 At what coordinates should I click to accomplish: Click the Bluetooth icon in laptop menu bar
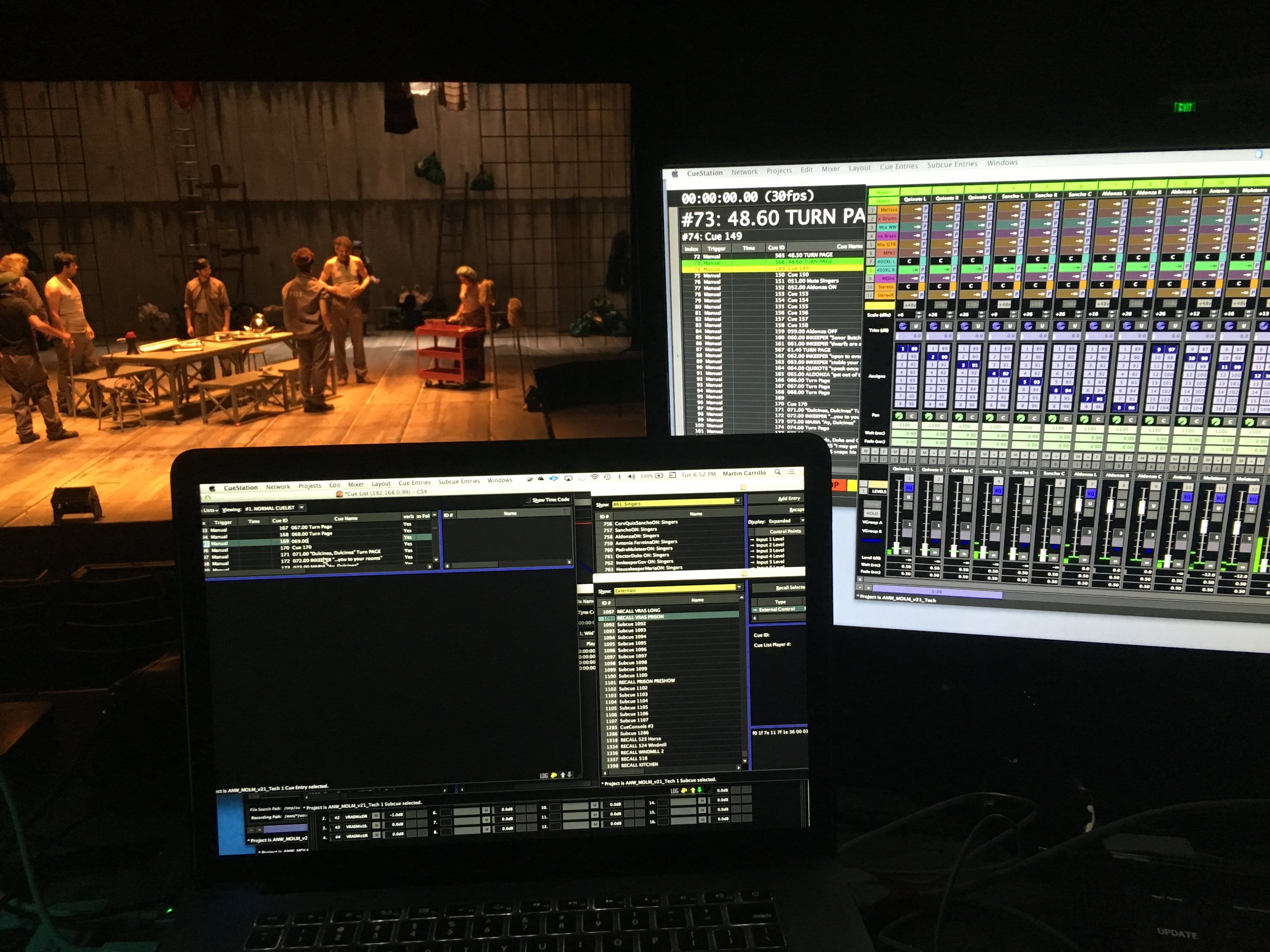(619, 476)
